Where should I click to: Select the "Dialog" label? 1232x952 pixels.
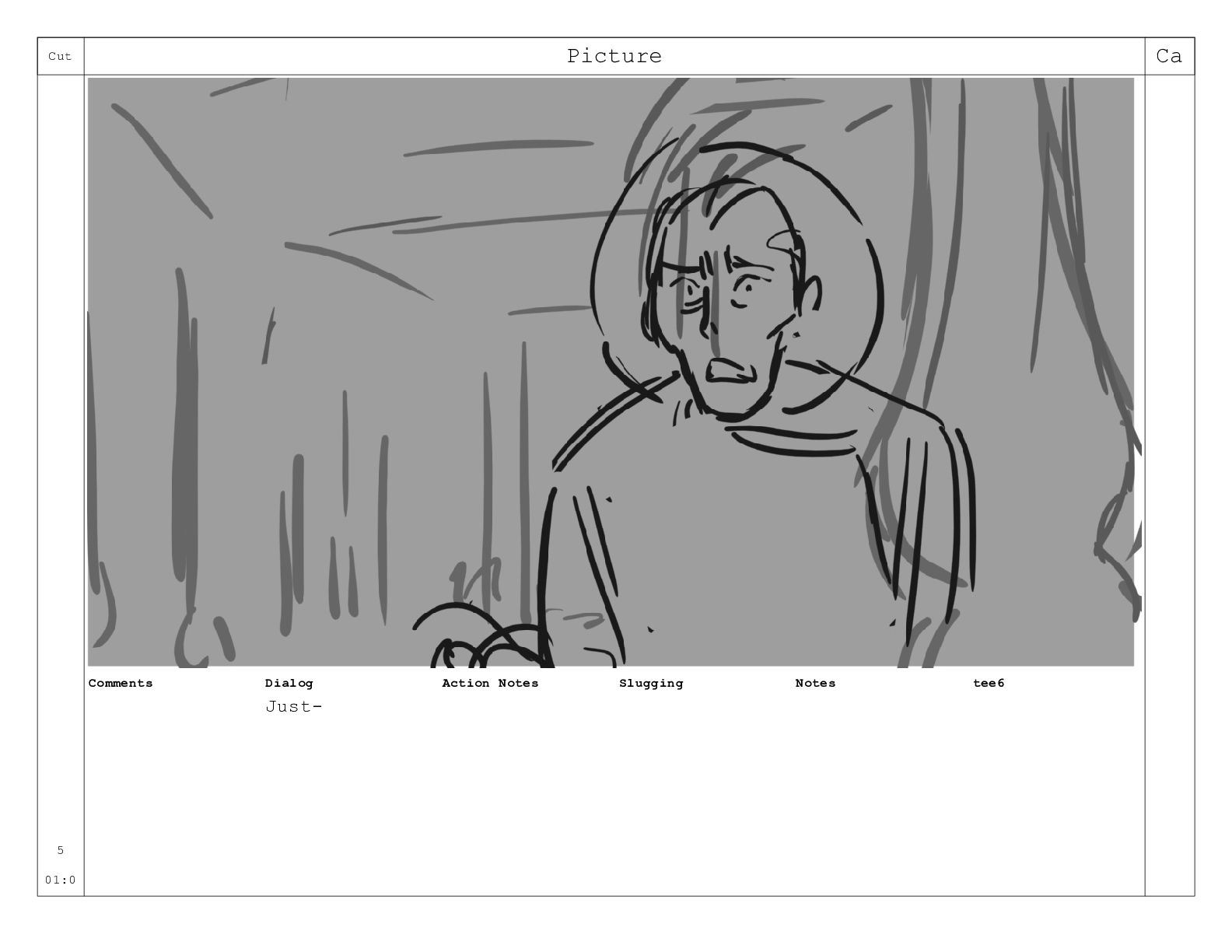(x=289, y=683)
